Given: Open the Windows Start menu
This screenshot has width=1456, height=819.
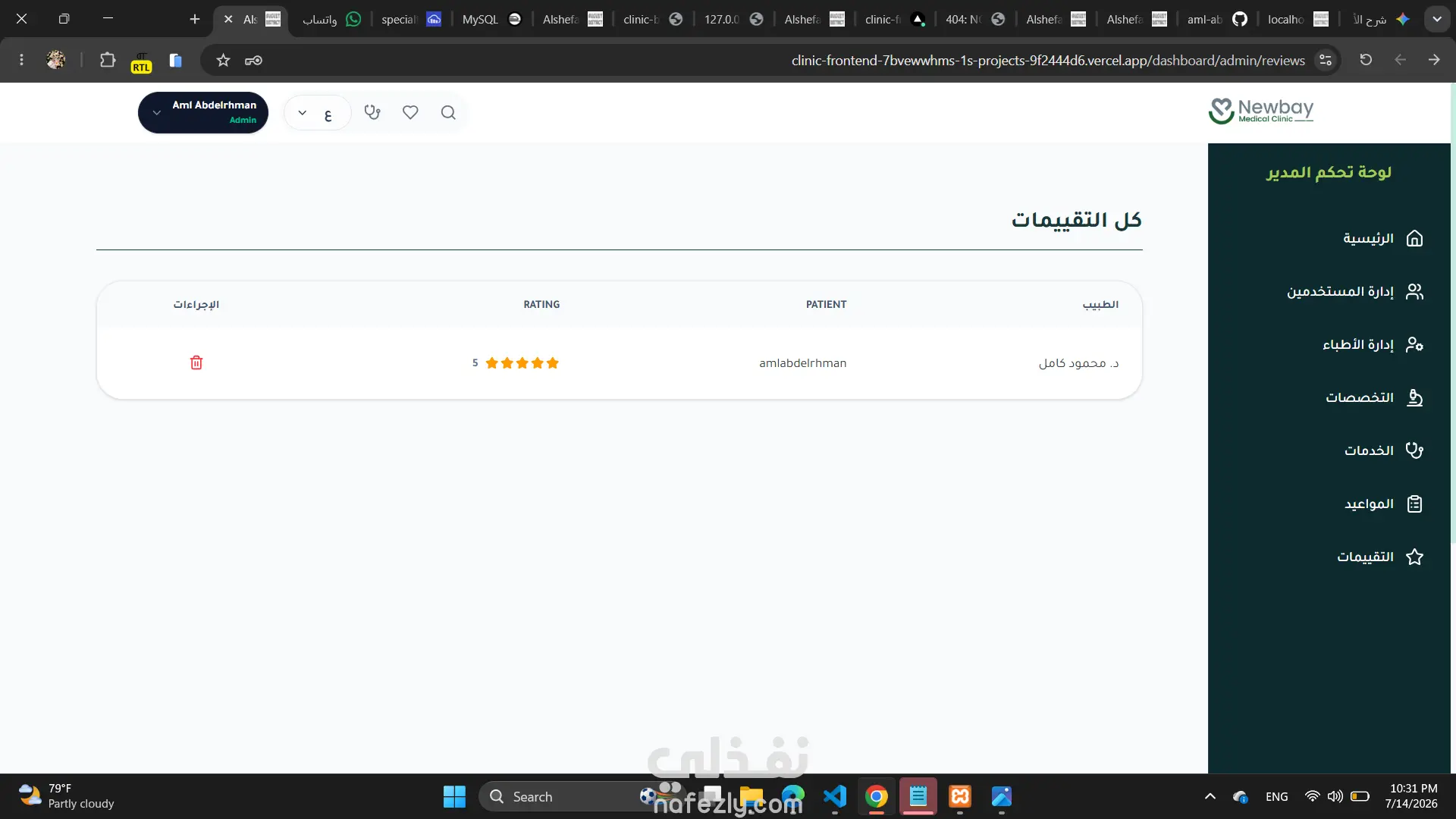Looking at the screenshot, I should pos(454,796).
